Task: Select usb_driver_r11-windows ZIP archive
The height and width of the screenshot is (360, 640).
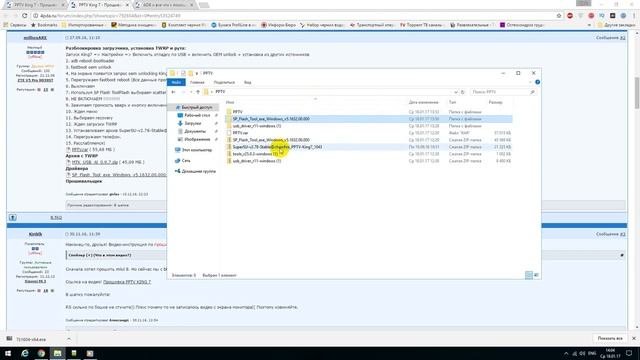Action: click(369, 161)
